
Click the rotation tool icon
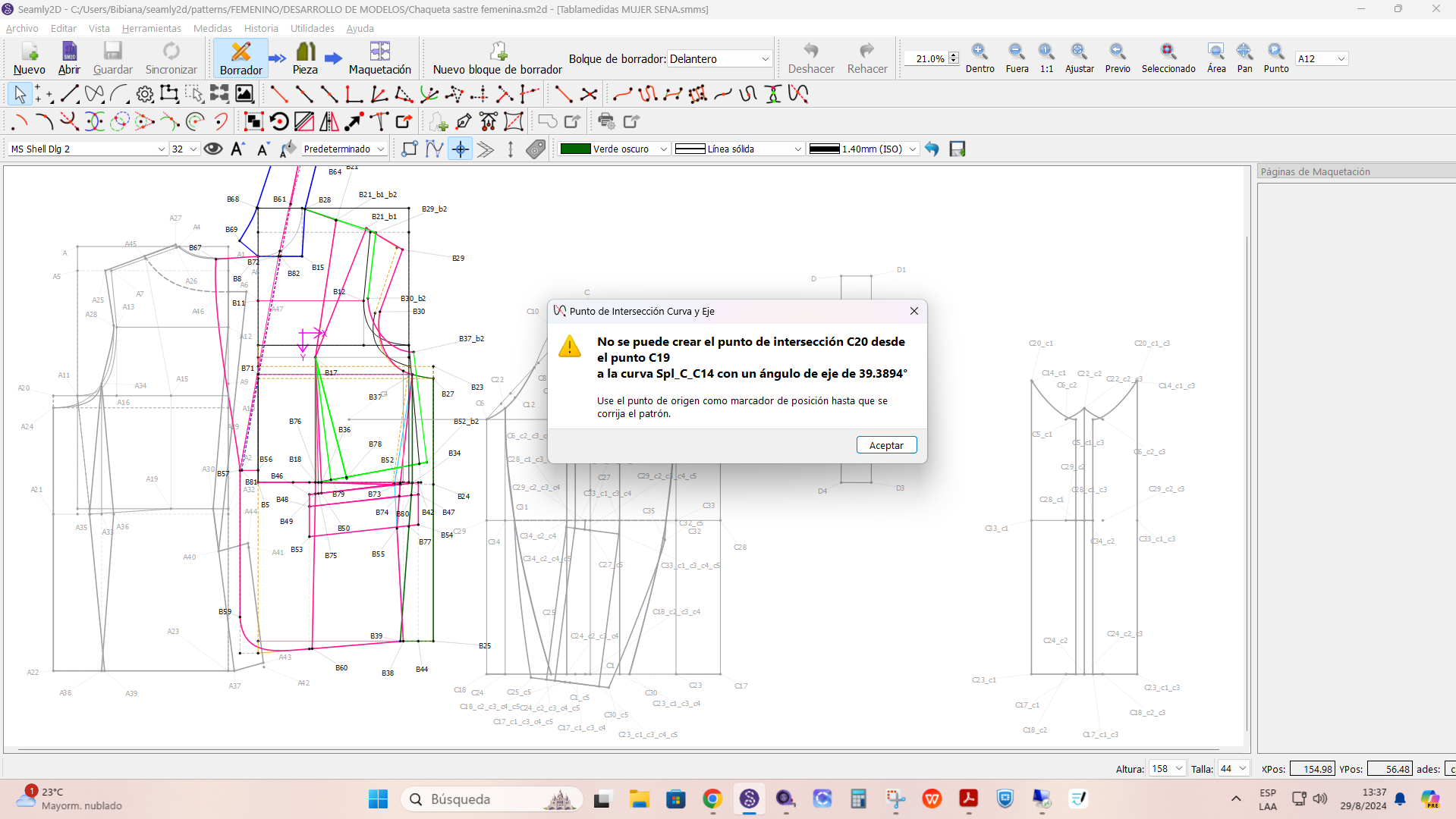[x=279, y=121]
